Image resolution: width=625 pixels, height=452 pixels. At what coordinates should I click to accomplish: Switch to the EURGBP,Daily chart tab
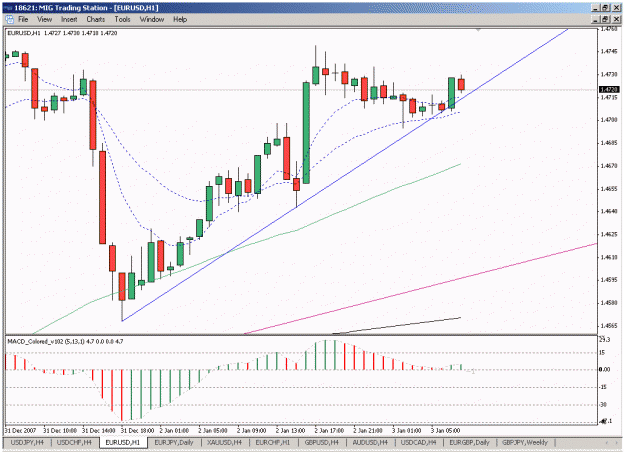(x=469, y=442)
